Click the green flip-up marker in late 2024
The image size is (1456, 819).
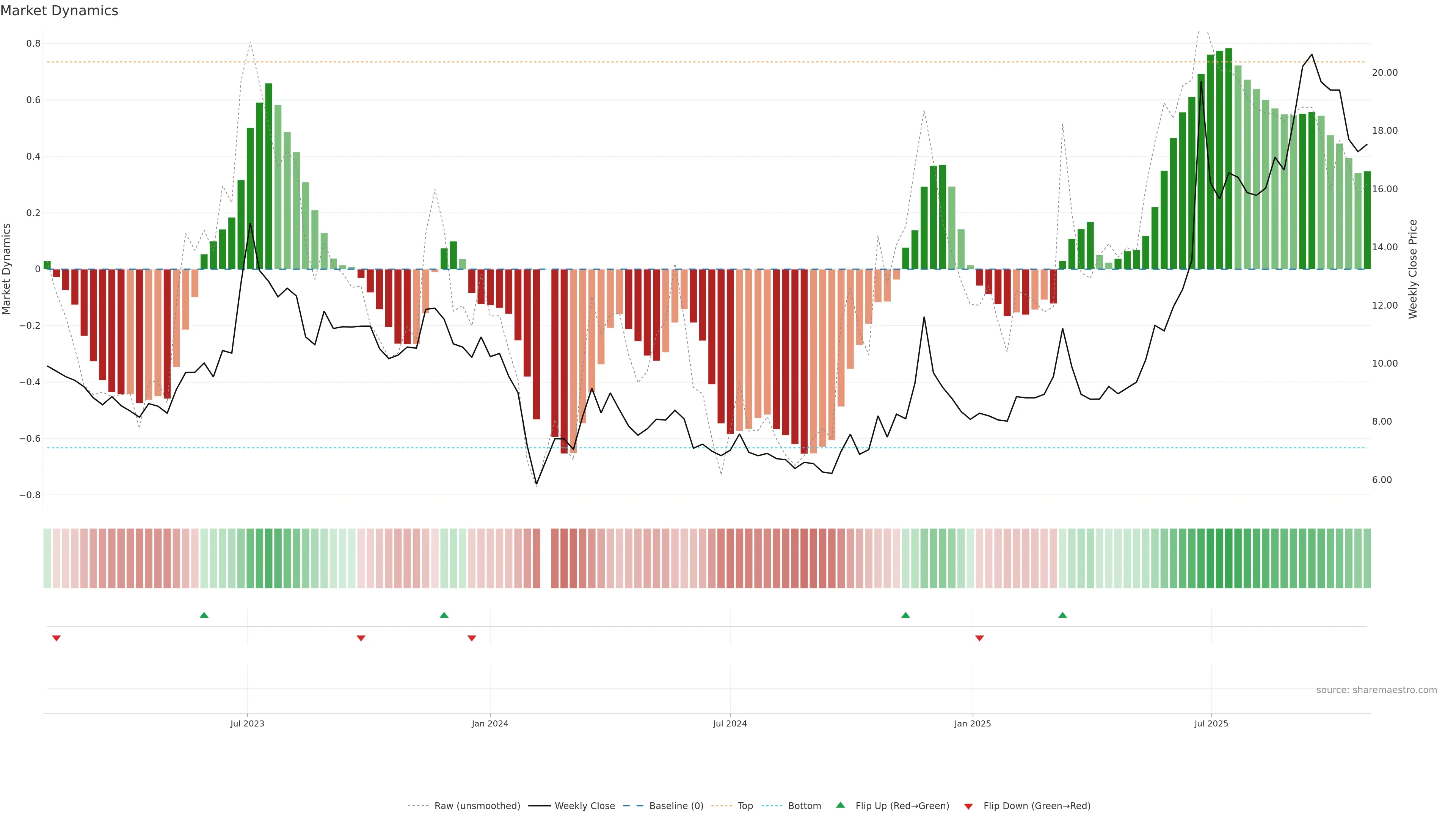(905, 615)
